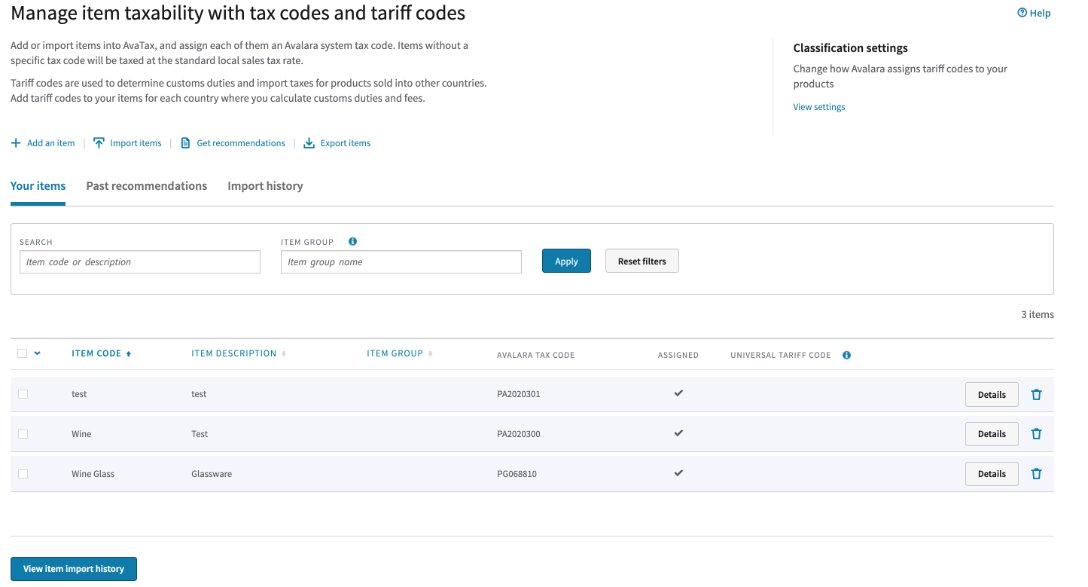Click the assigned checkmark in 'Wine Glass' row

click(x=679, y=473)
